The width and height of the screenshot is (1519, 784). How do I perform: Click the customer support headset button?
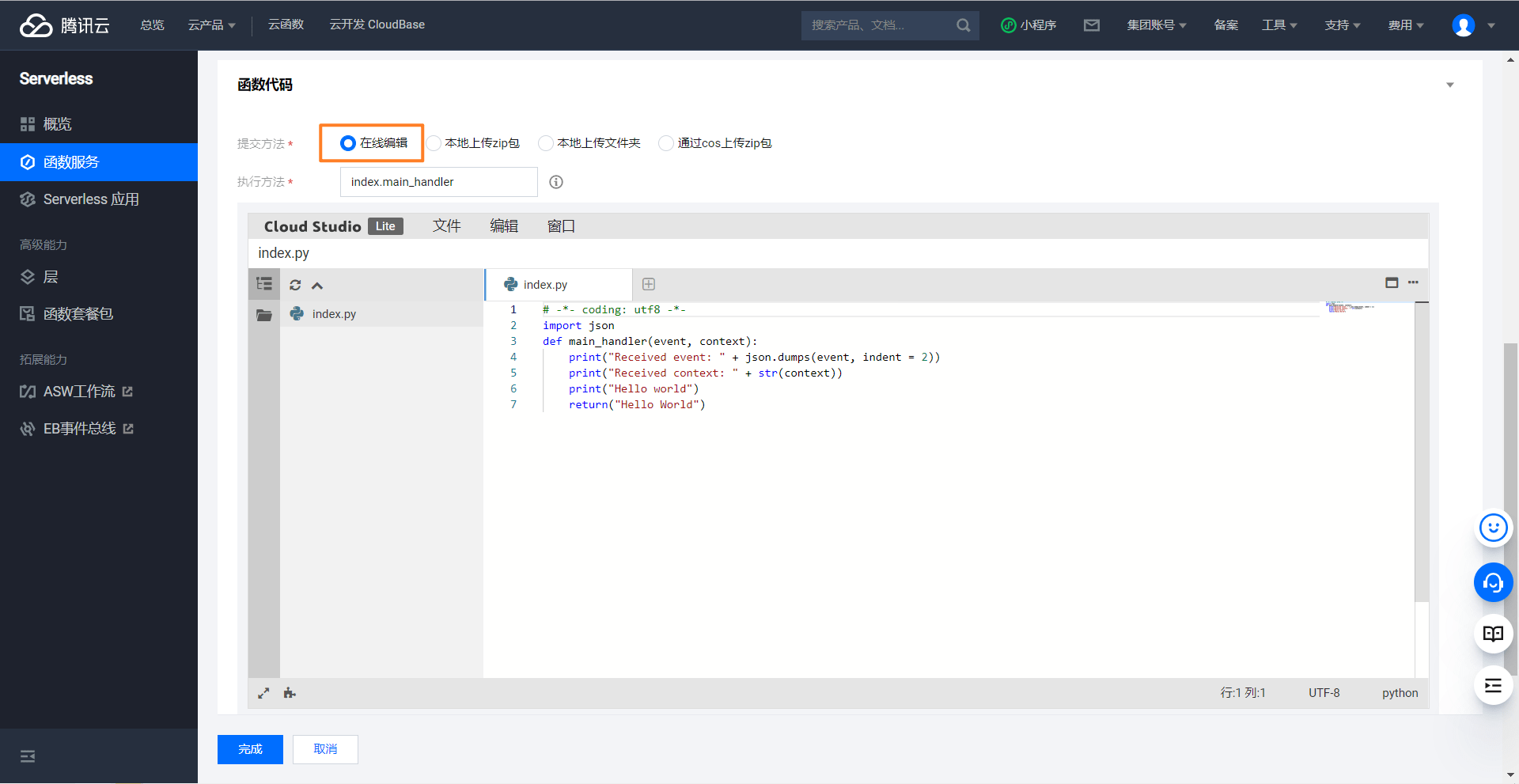click(1493, 583)
